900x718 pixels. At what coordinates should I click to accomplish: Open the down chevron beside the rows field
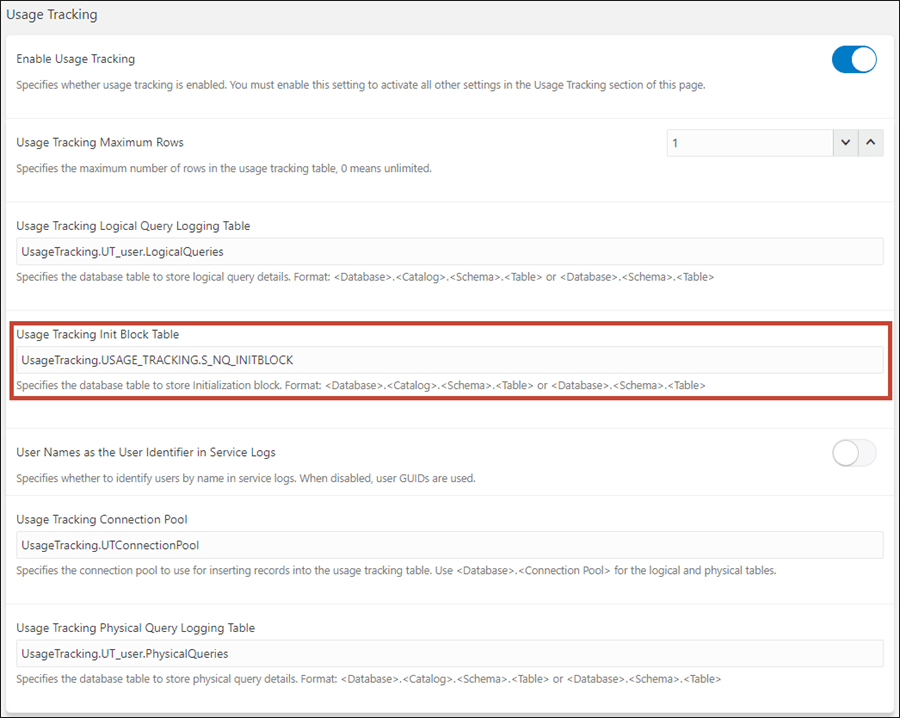[x=845, y=142]
